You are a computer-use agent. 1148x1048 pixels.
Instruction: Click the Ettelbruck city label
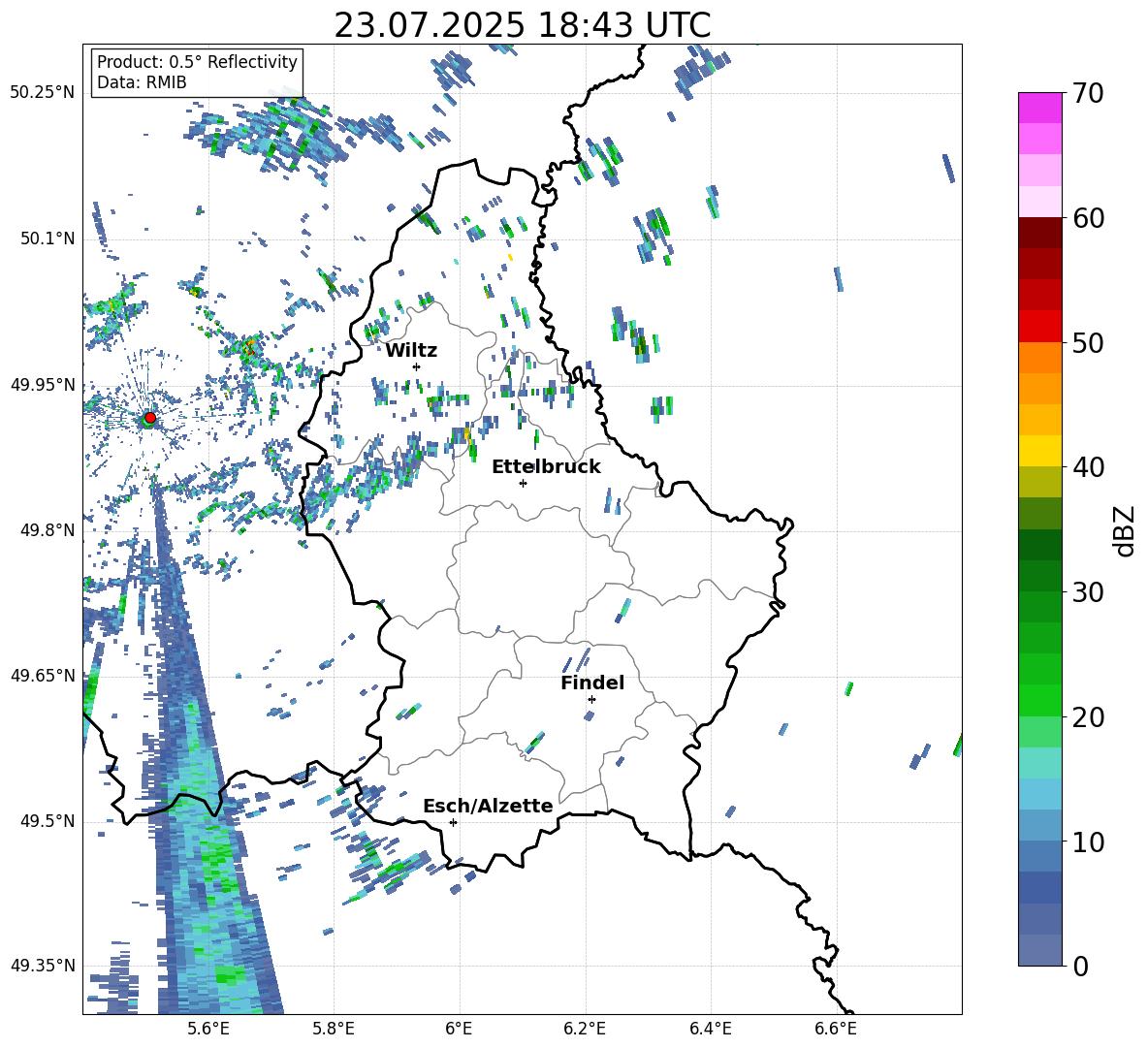pyautogui.click(x=546, y=467)
